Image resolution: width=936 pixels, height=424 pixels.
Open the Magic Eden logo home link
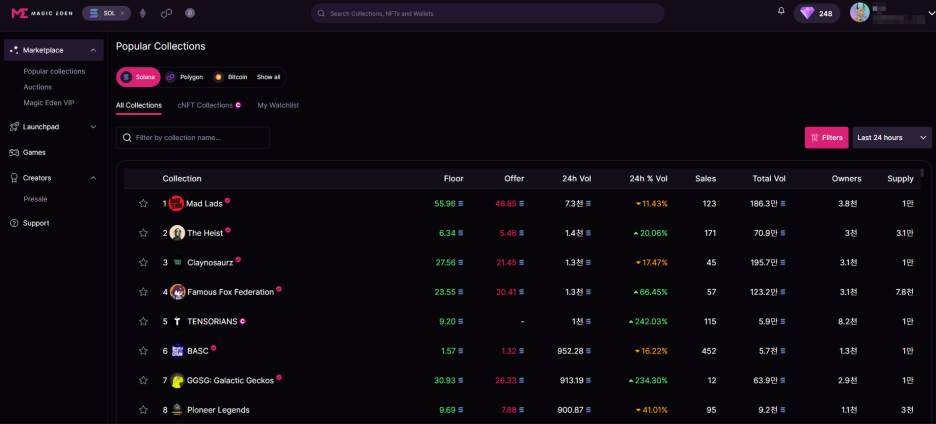click(x=42, y=13)
